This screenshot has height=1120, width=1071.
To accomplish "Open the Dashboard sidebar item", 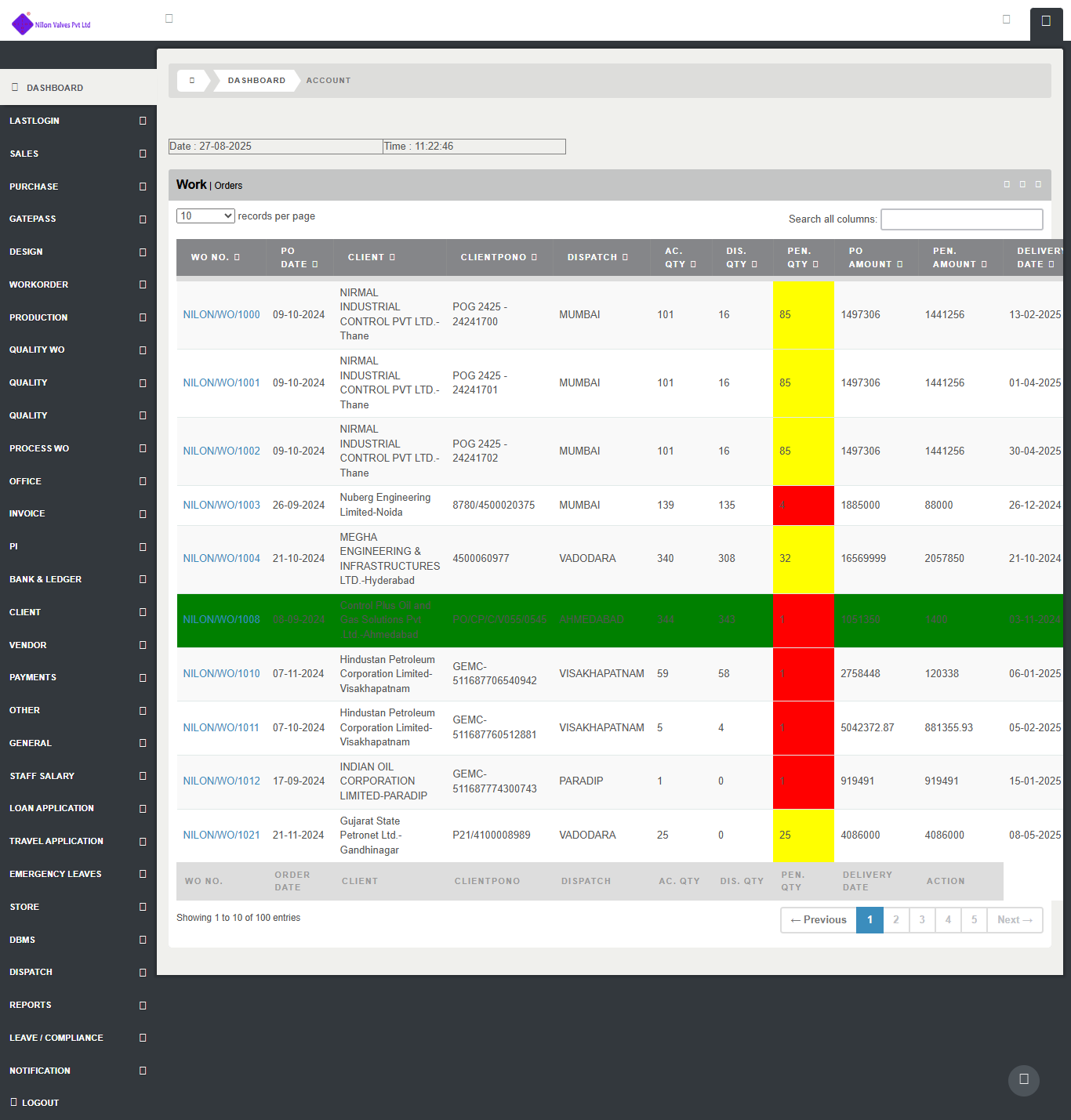I will point(55,88).
